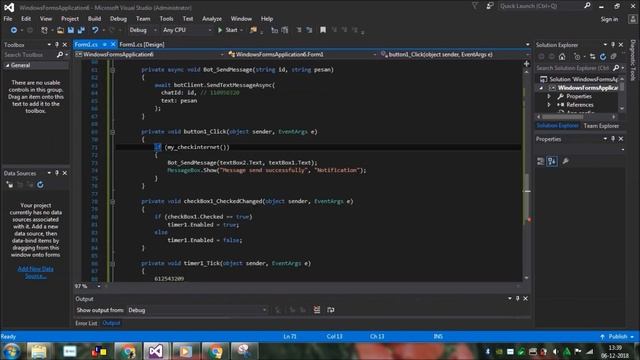
Task: Toggle auto-hide pin on Properties panel
Action: point(613,139)
